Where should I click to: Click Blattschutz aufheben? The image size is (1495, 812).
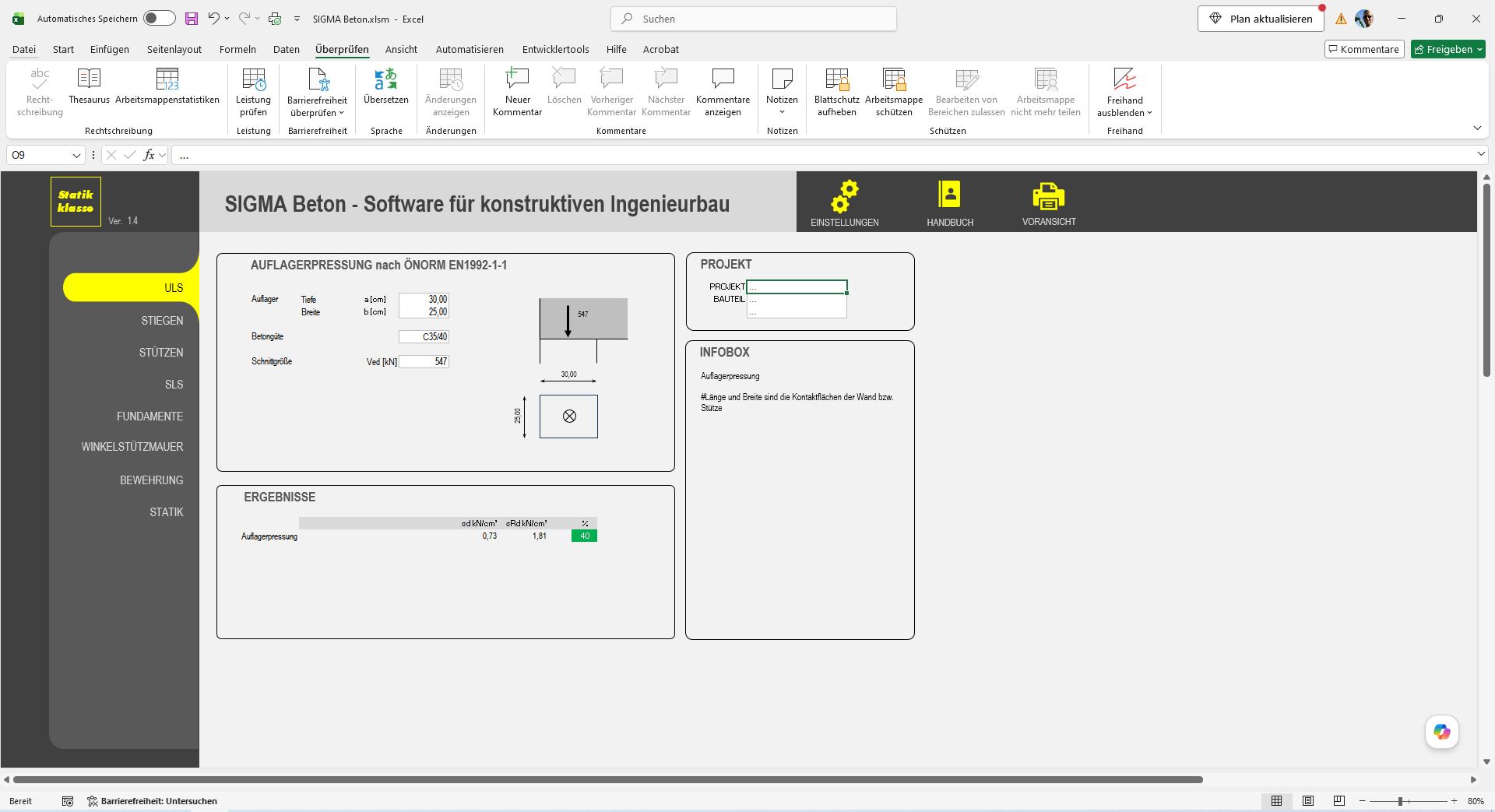tap(837, 92)
